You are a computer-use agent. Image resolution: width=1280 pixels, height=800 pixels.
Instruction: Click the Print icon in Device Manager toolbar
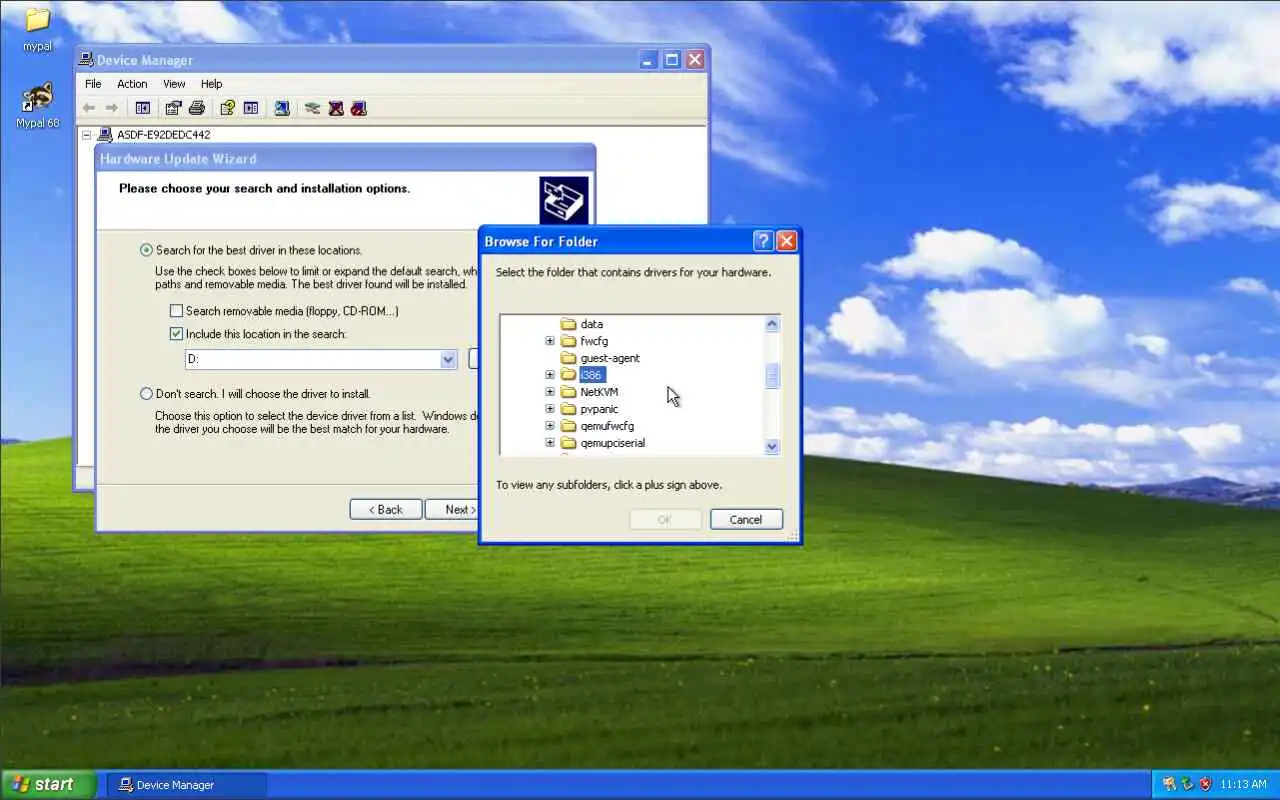197,108
